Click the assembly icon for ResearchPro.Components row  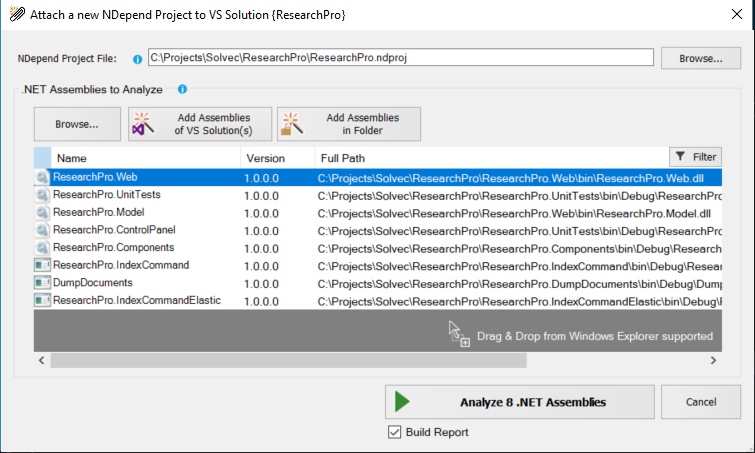pos(42,247)
